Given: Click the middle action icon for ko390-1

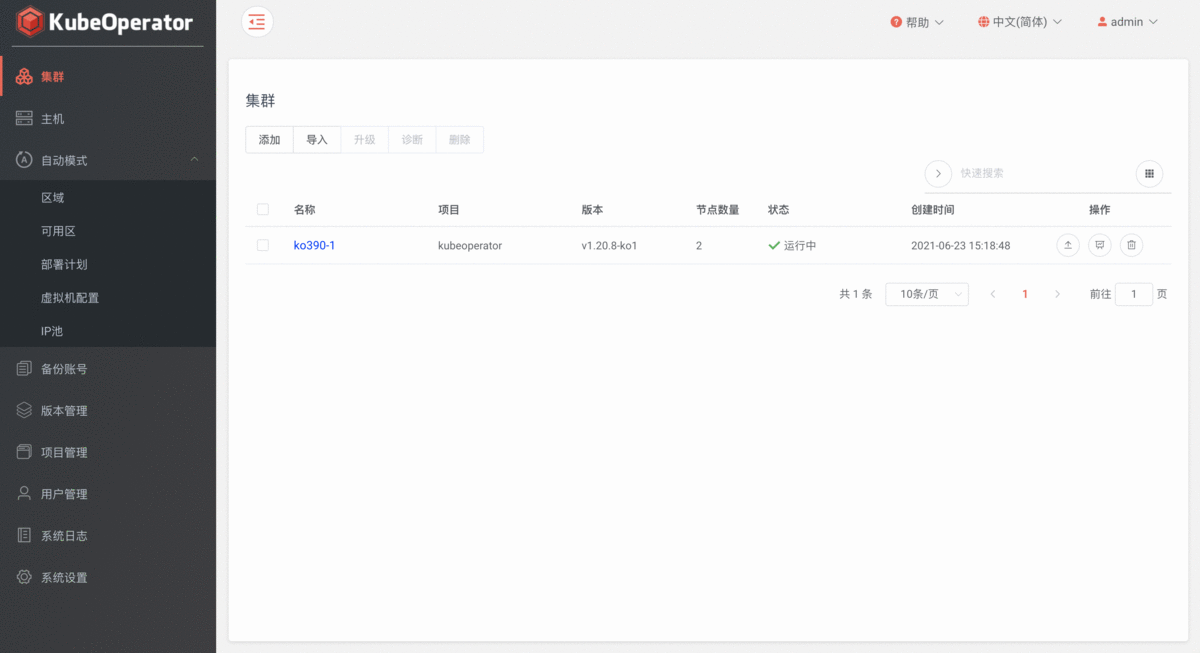Looking at the screenshot, I should [x=1100, y=245].
